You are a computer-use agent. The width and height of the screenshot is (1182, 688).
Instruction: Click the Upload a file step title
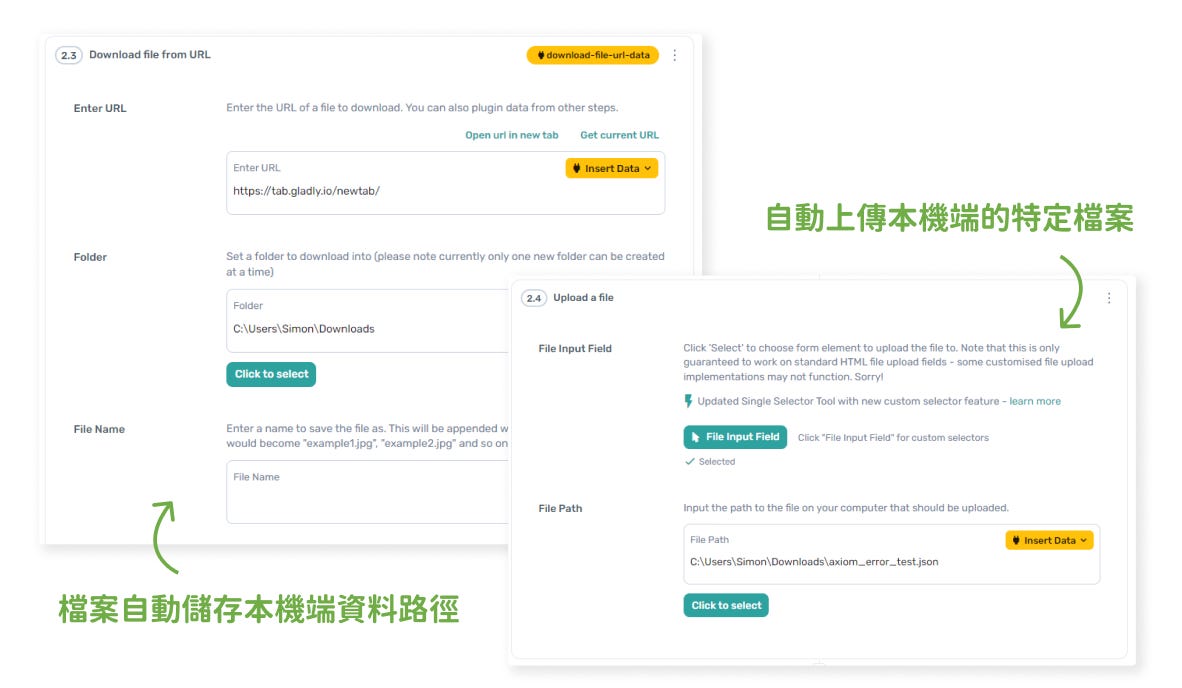pos(583,298)
